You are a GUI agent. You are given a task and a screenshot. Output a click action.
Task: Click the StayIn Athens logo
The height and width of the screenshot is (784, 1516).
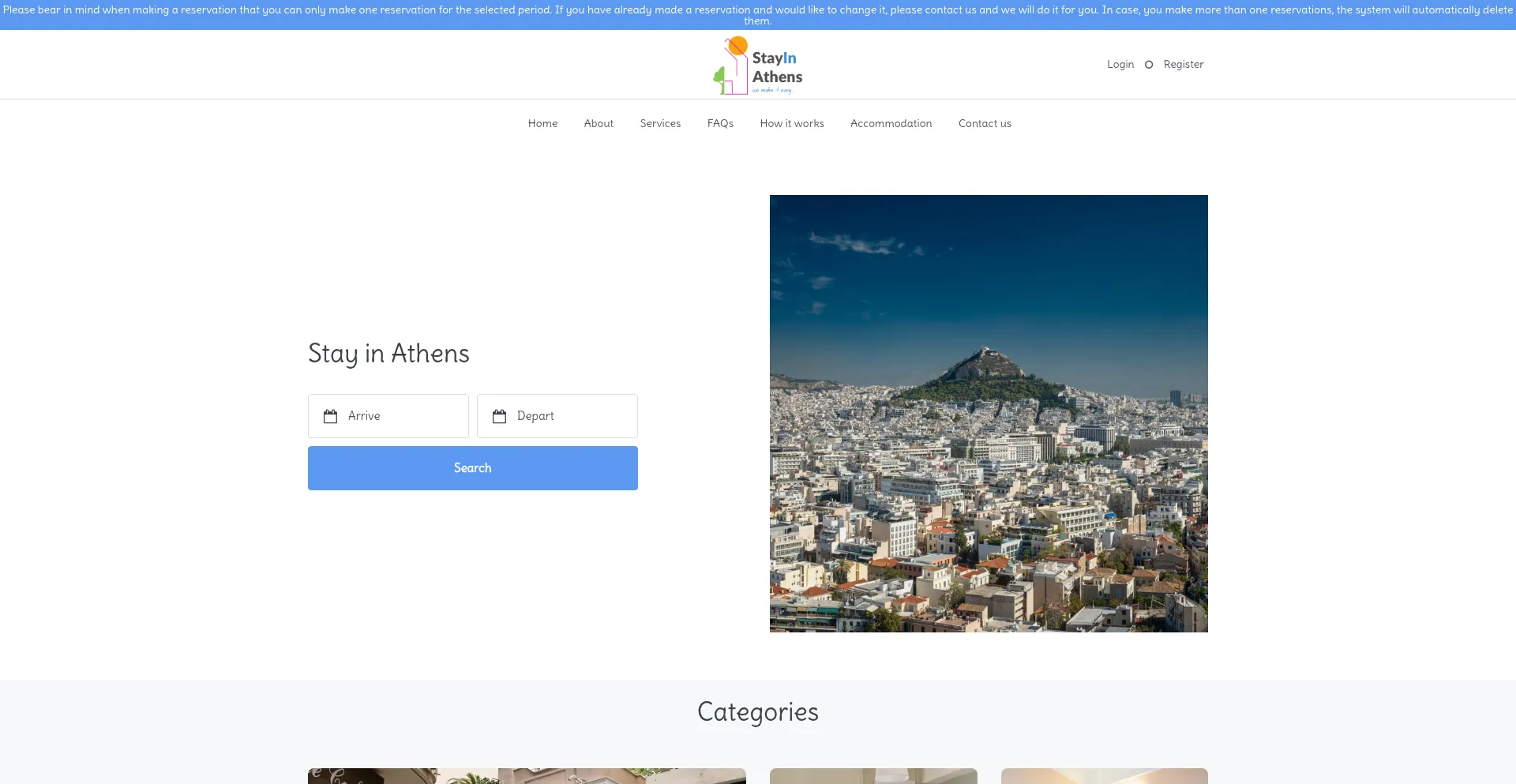[756, 64]
